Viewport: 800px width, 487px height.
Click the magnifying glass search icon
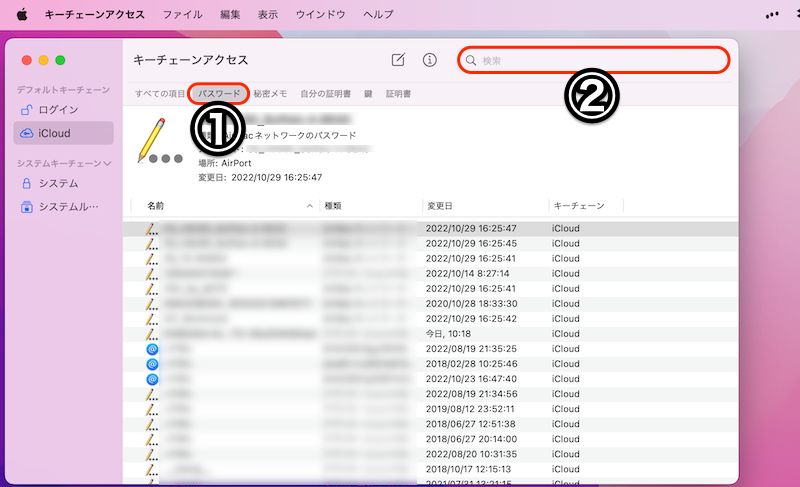(x=470, y=61)
